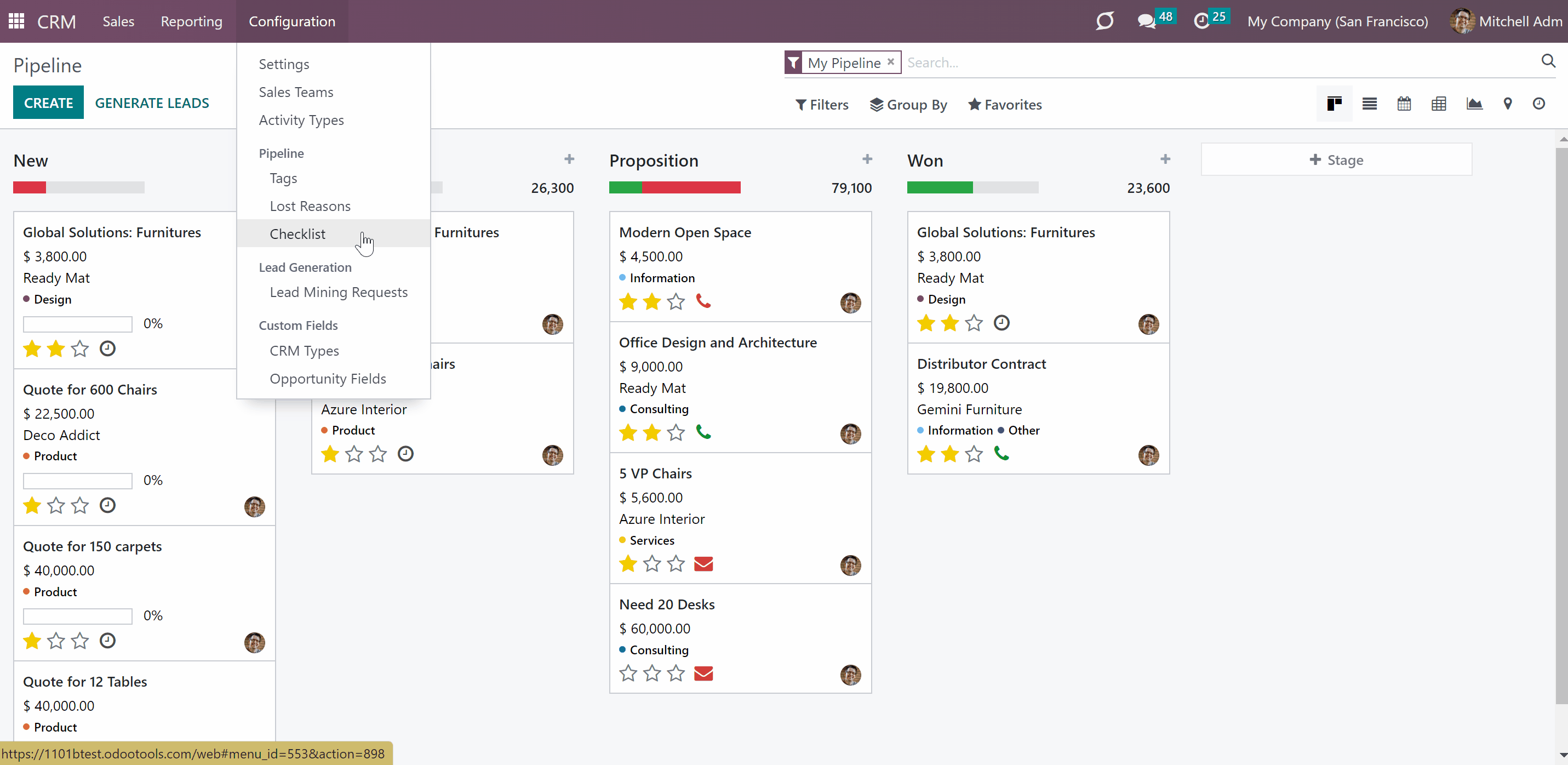The width and height of the screenshot is (1568, 765).
Task: Set third star priority on Distributor Contract
Action: [x=974, y=454]
